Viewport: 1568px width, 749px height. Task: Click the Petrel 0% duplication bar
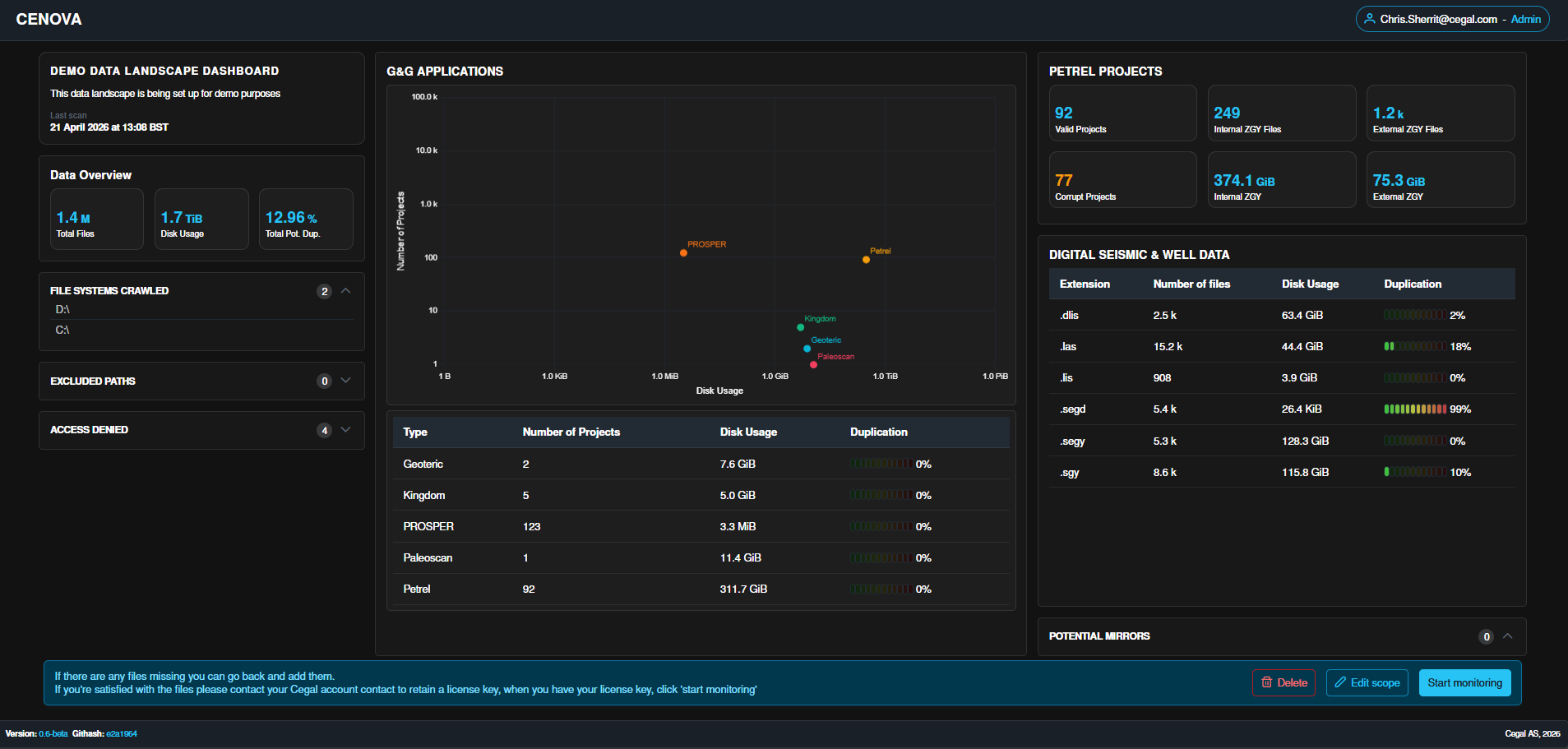(881, 589)
